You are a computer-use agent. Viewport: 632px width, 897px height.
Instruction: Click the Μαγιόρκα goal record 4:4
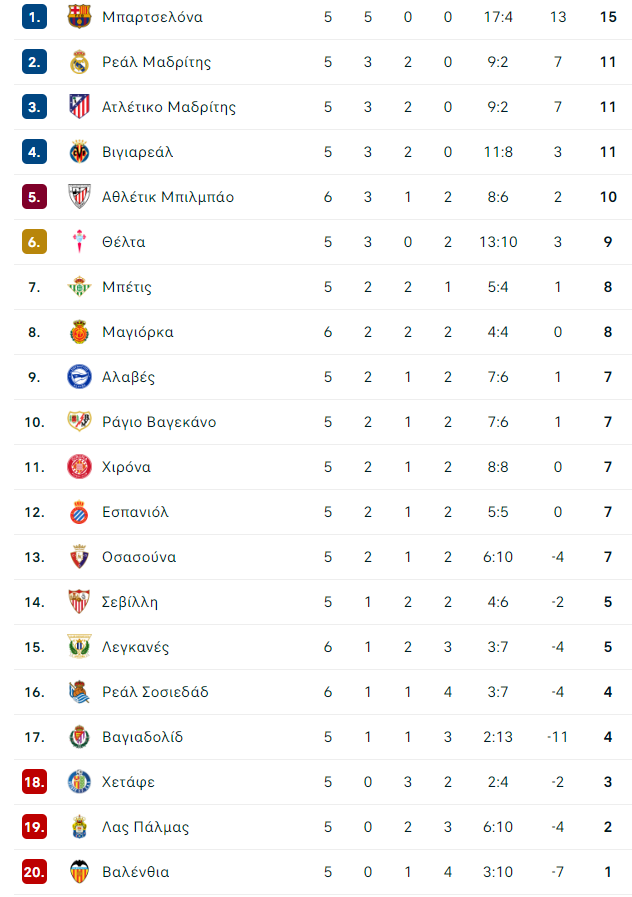[498, 332]
